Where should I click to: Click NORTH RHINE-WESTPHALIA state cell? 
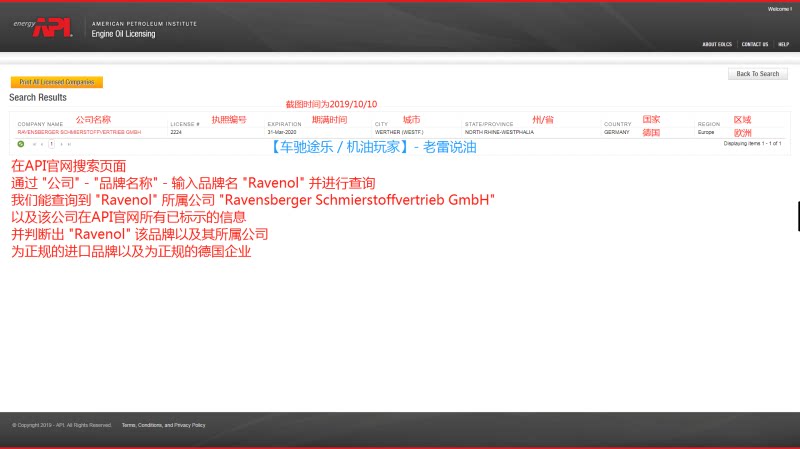[x=499, y=132]
